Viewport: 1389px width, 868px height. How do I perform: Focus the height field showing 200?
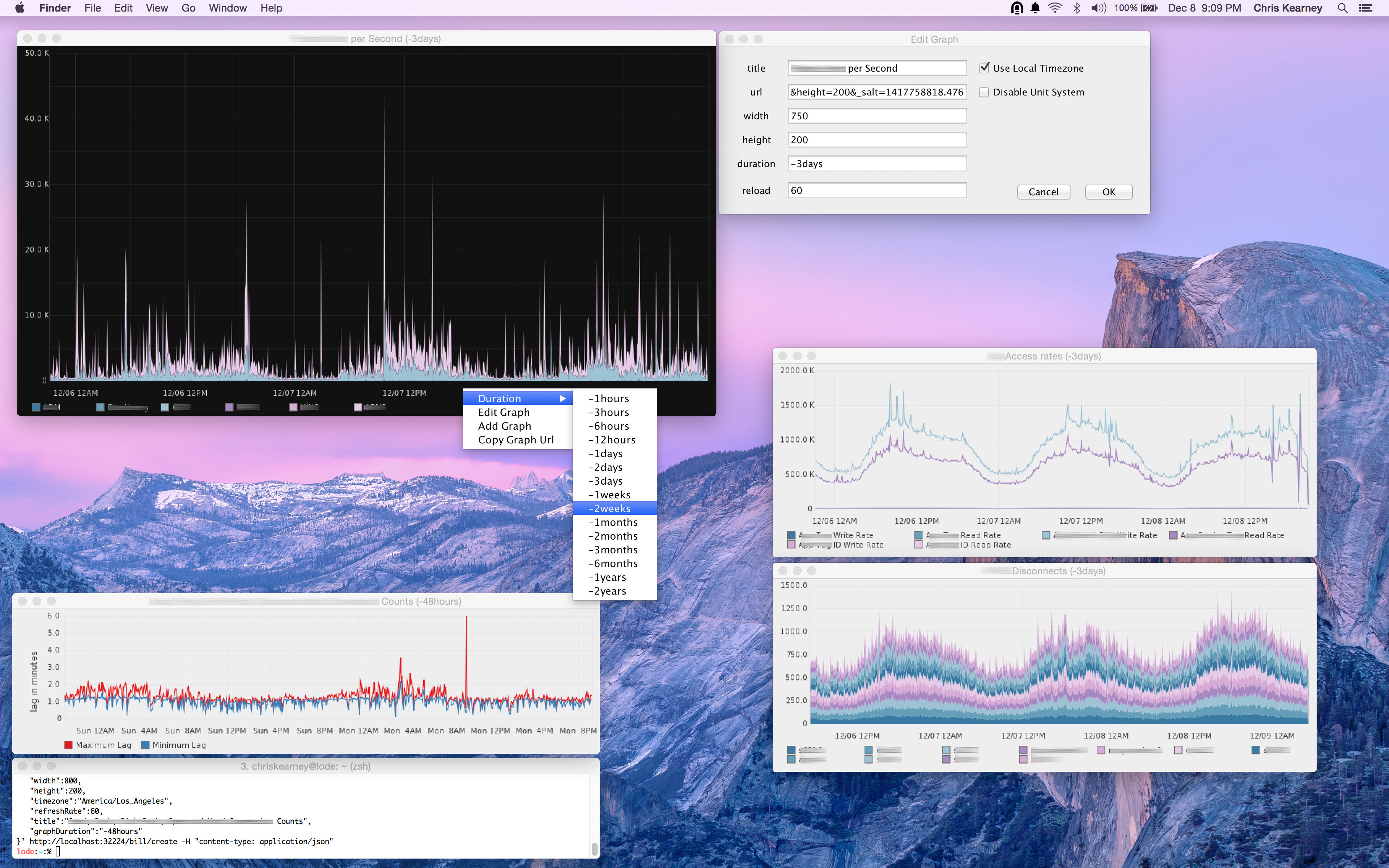tap(877, 140)
